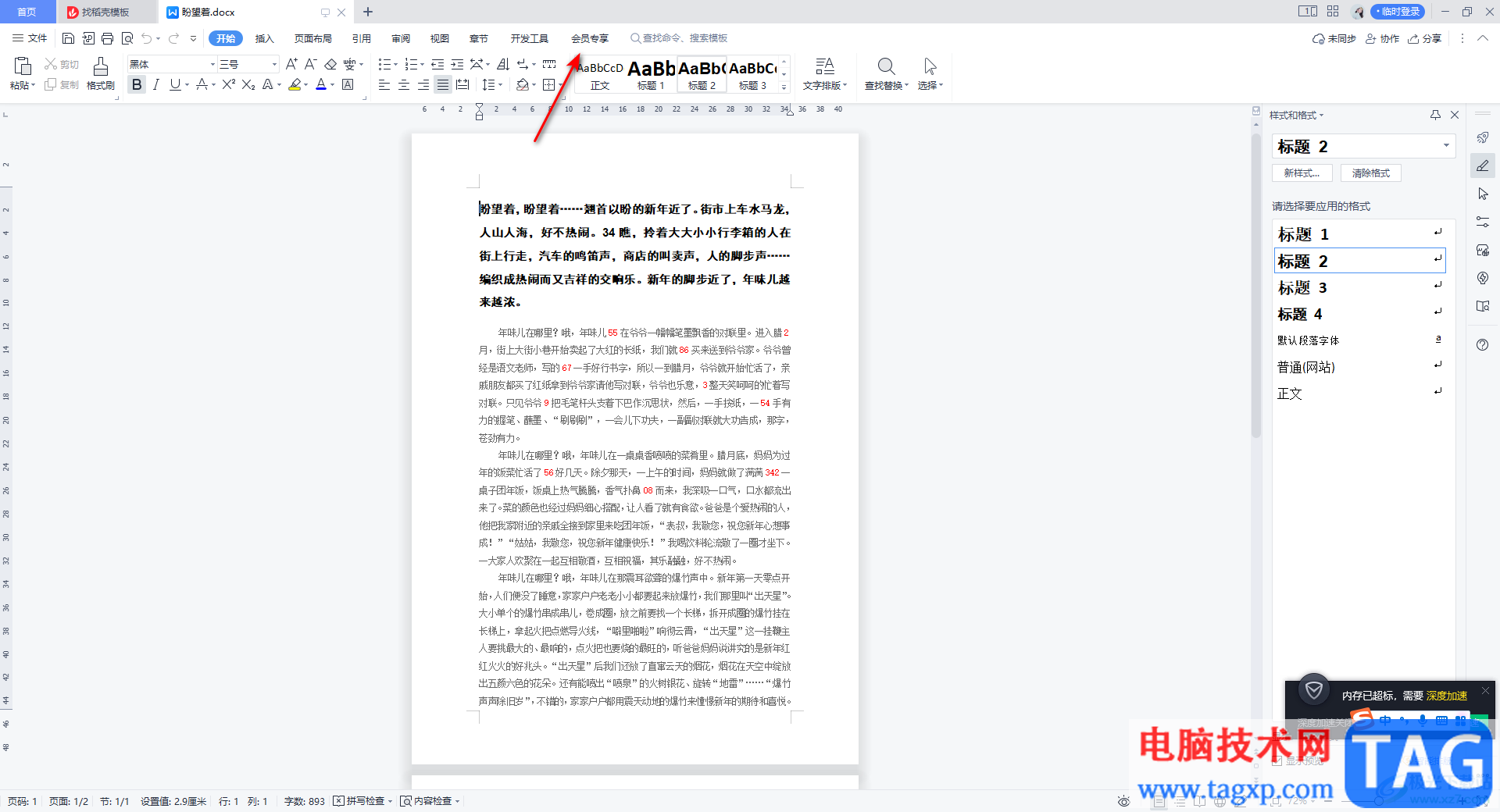Click the Print icon in quick toolbar

(108, 38)
